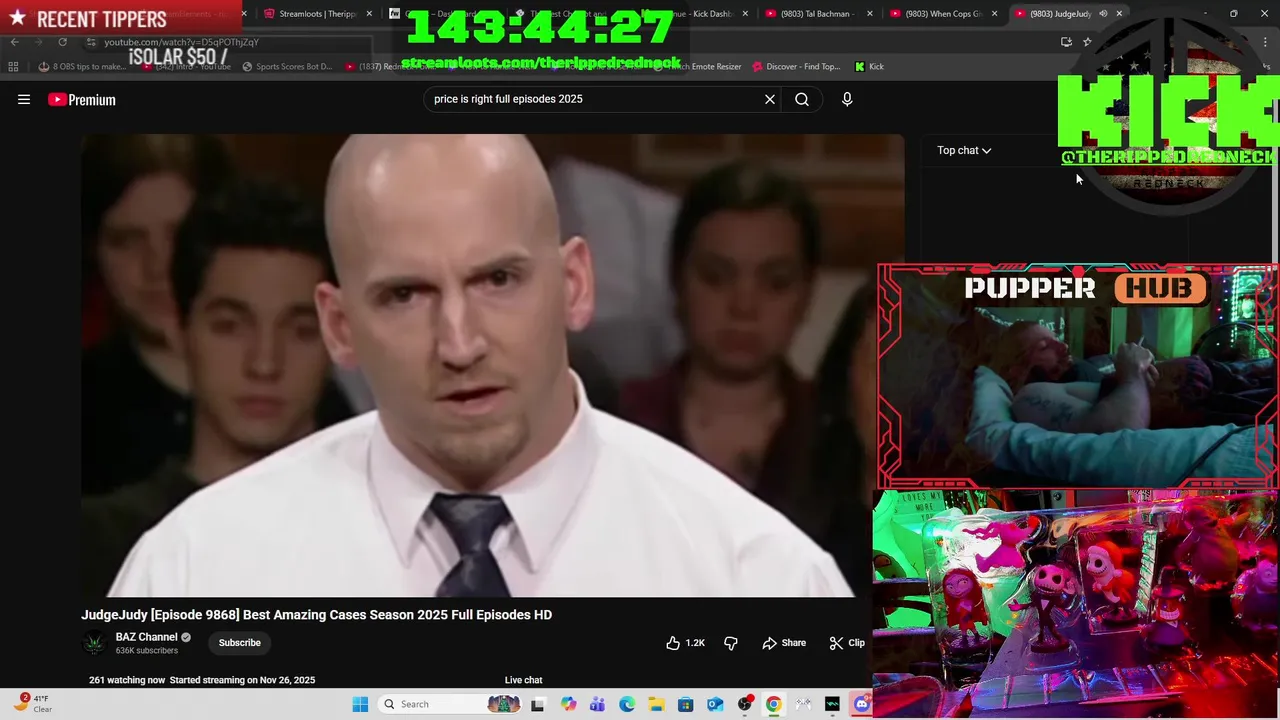Go to YouTube Premium home logo

pyautogui.click(x=82, y=99)
